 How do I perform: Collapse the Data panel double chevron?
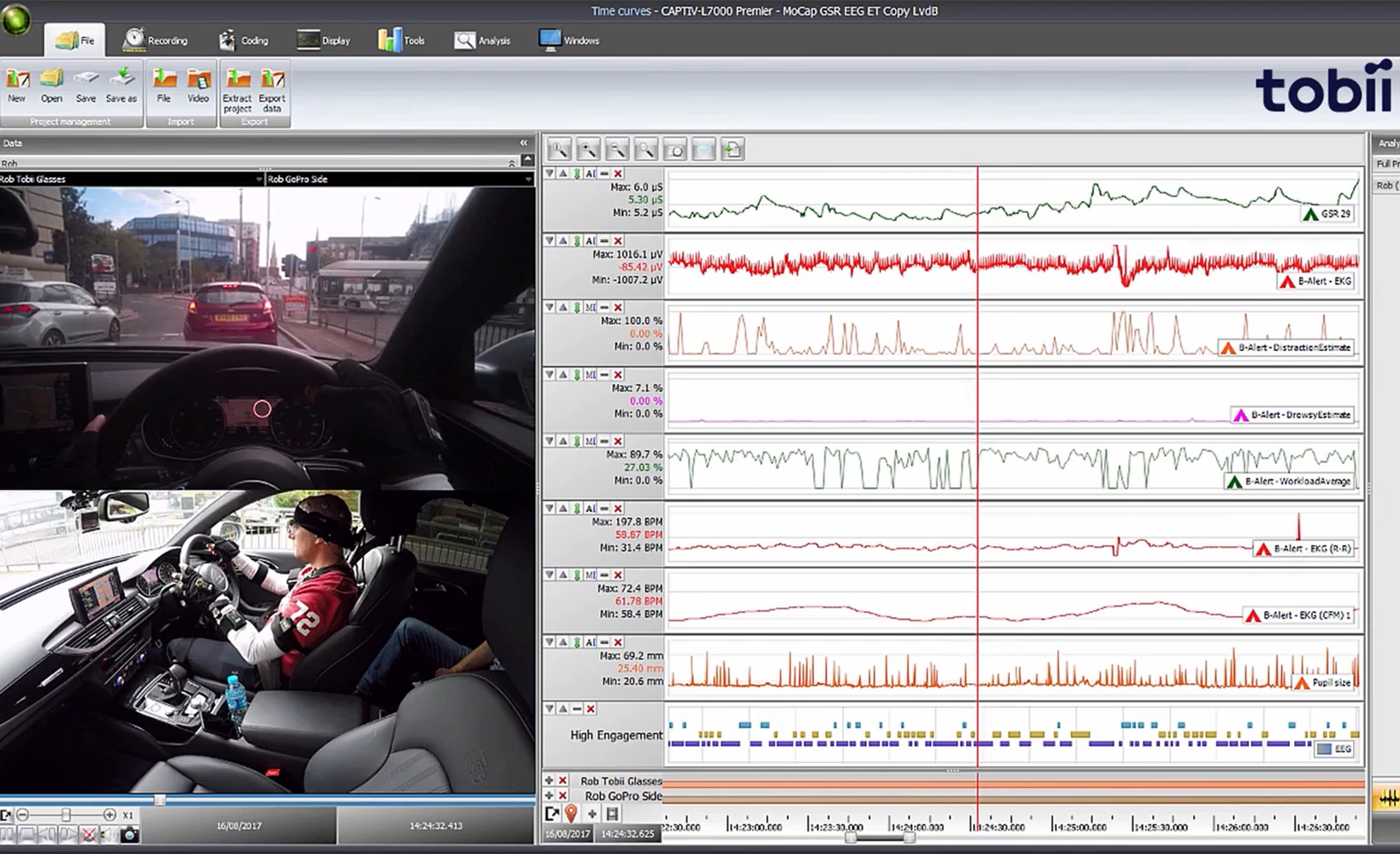(524, 143)
